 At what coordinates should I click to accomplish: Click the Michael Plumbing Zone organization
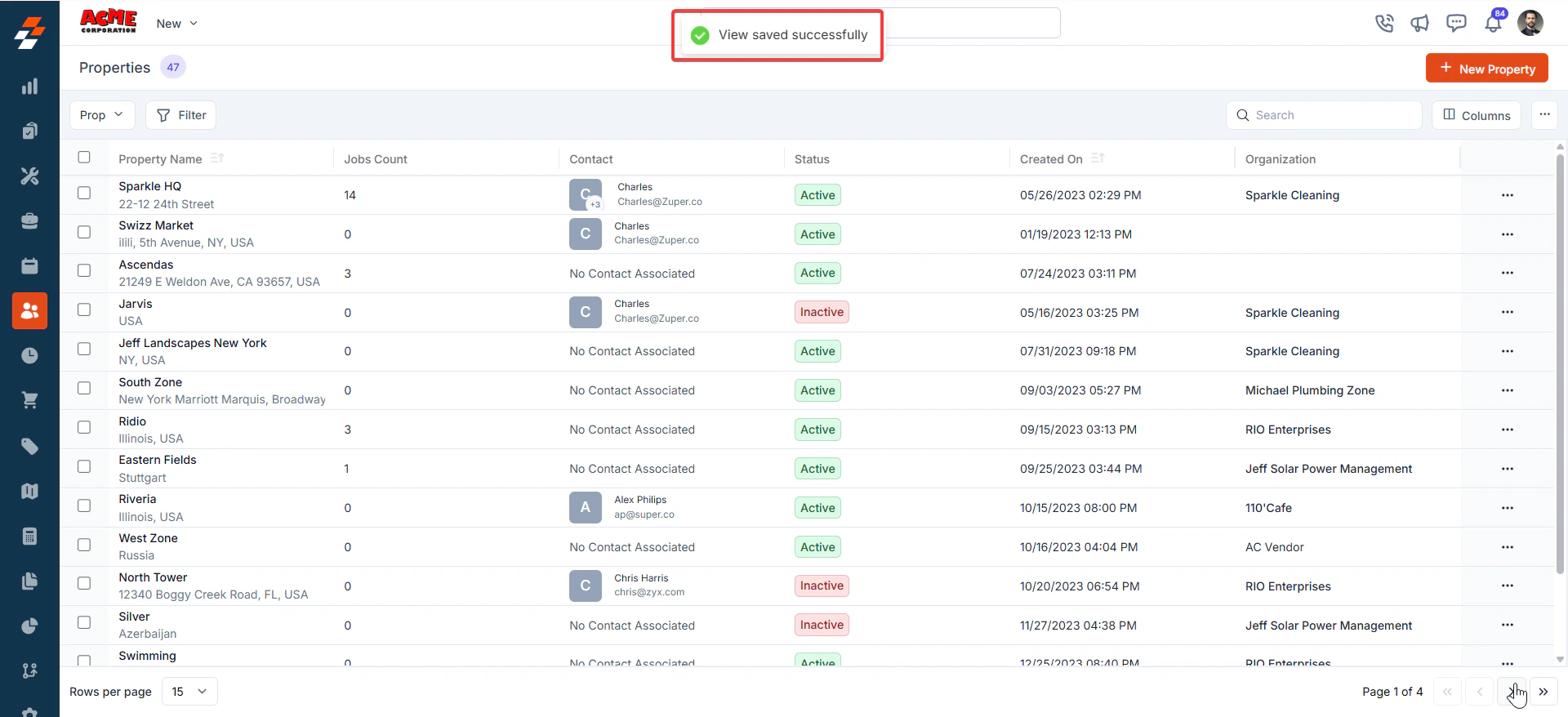1310,390
